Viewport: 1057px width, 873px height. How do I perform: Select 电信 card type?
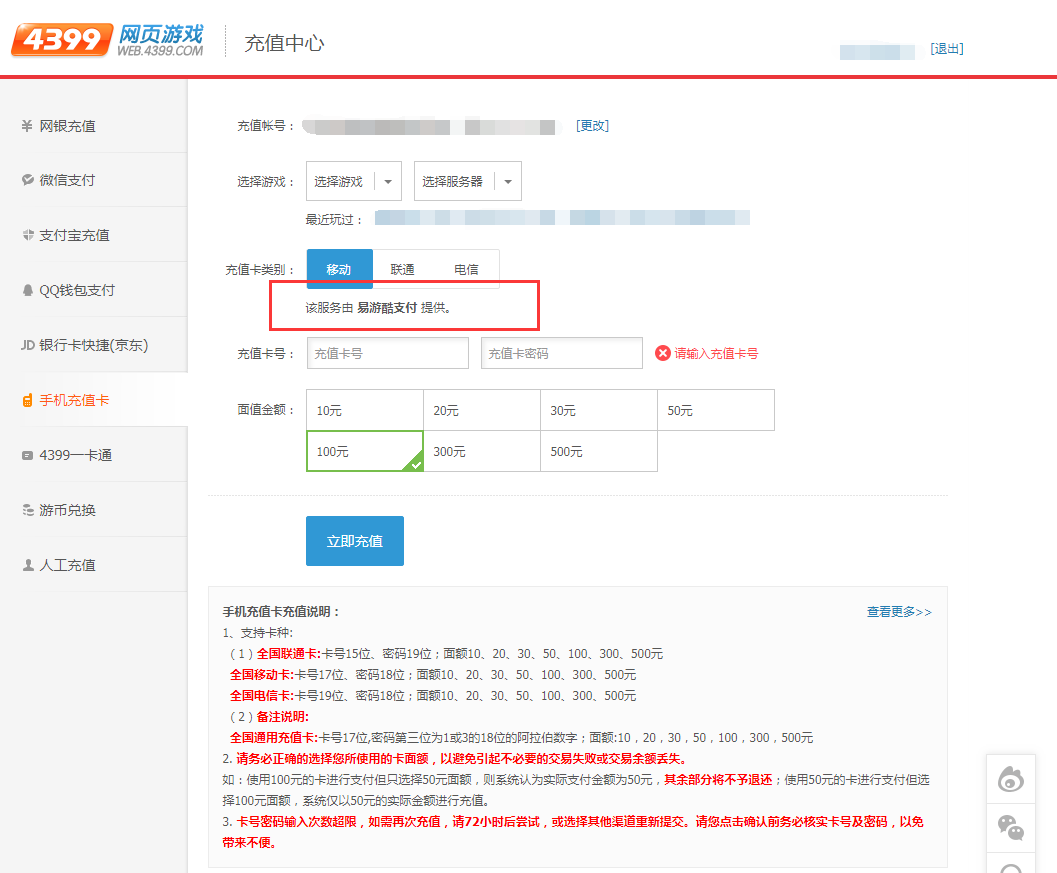click(466, 269)
